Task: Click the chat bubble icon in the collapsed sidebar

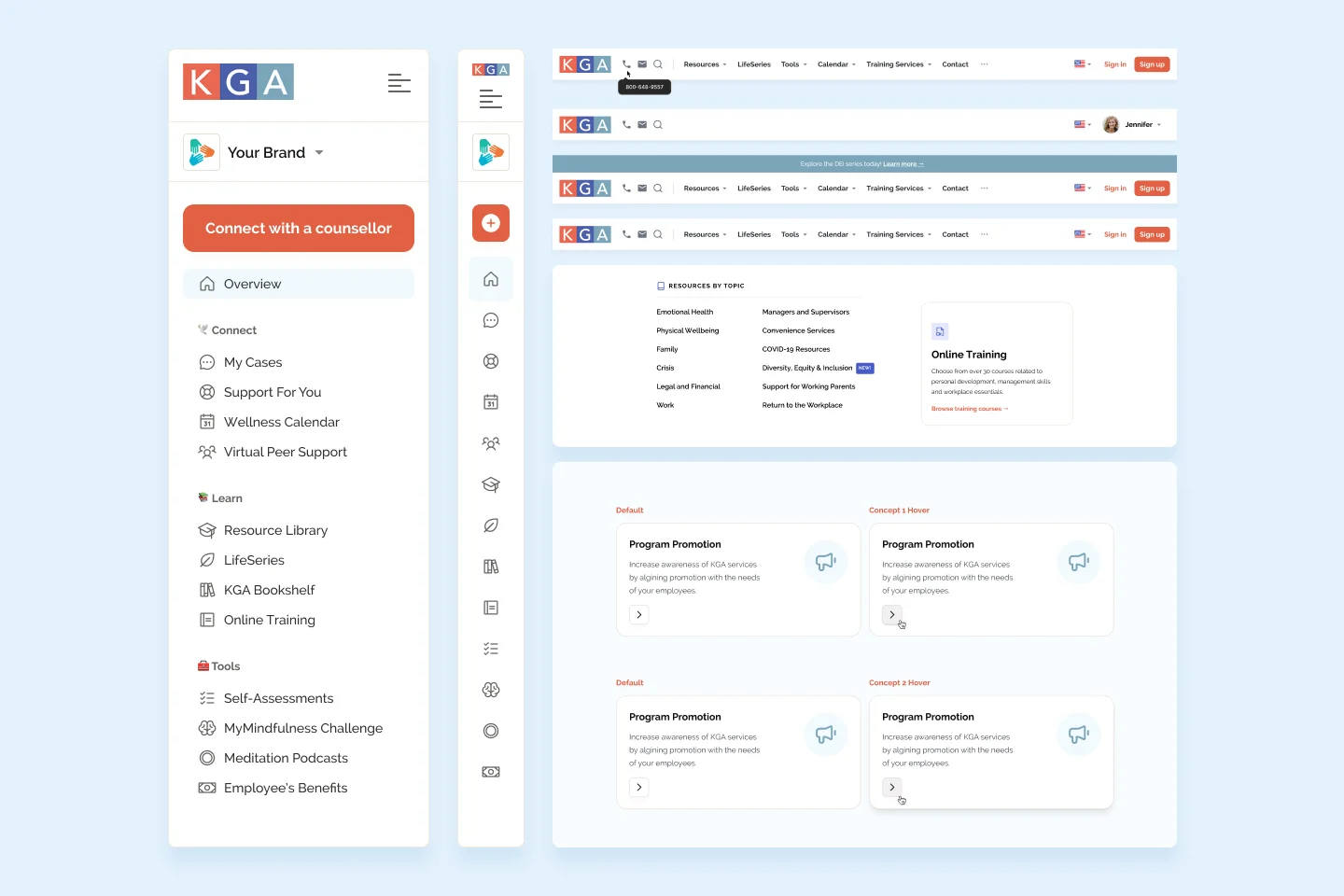Action: click(x=491, y=320)
